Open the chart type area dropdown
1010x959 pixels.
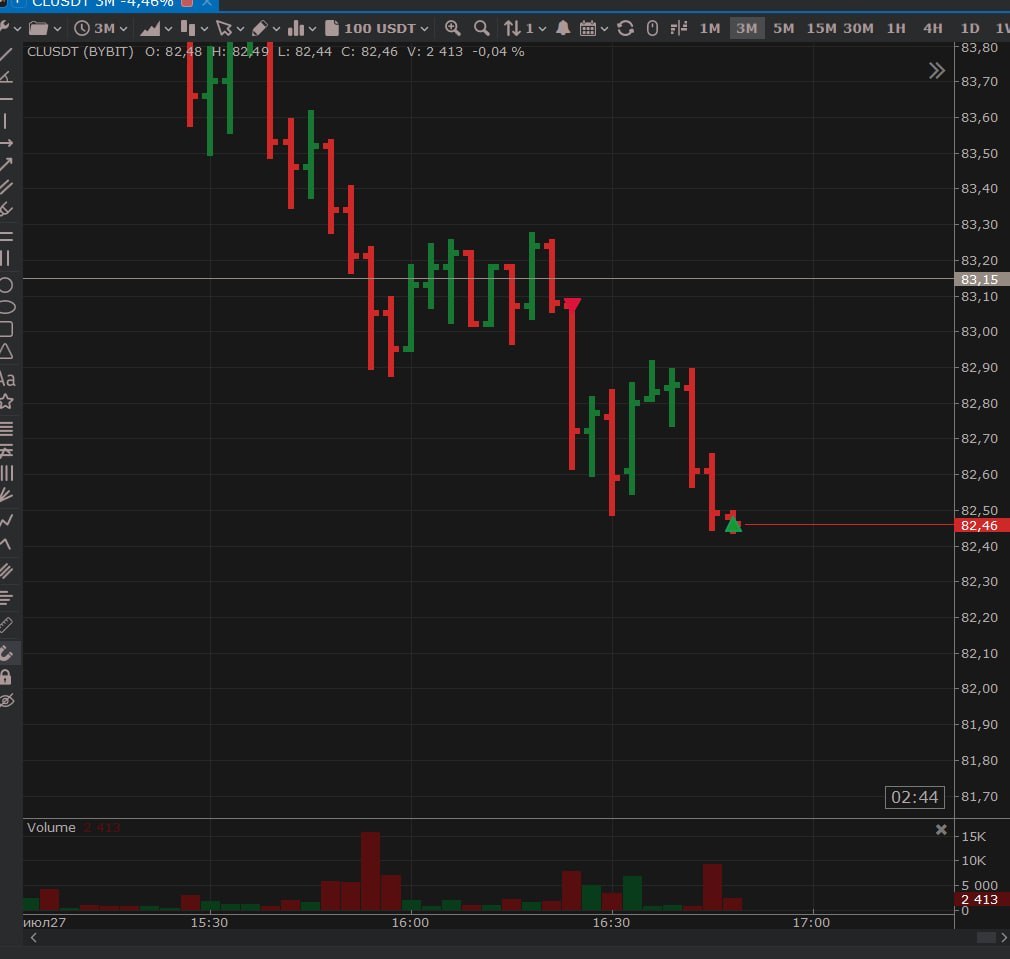(156, 28)
